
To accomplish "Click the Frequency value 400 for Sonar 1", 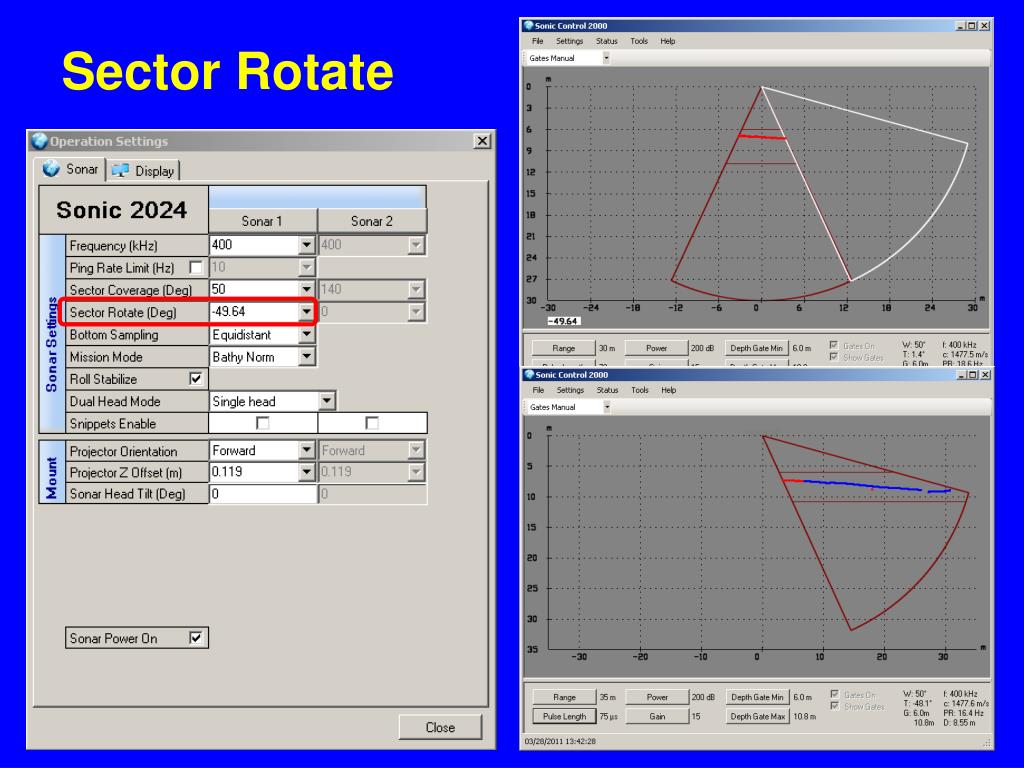I will click(254, 245).
